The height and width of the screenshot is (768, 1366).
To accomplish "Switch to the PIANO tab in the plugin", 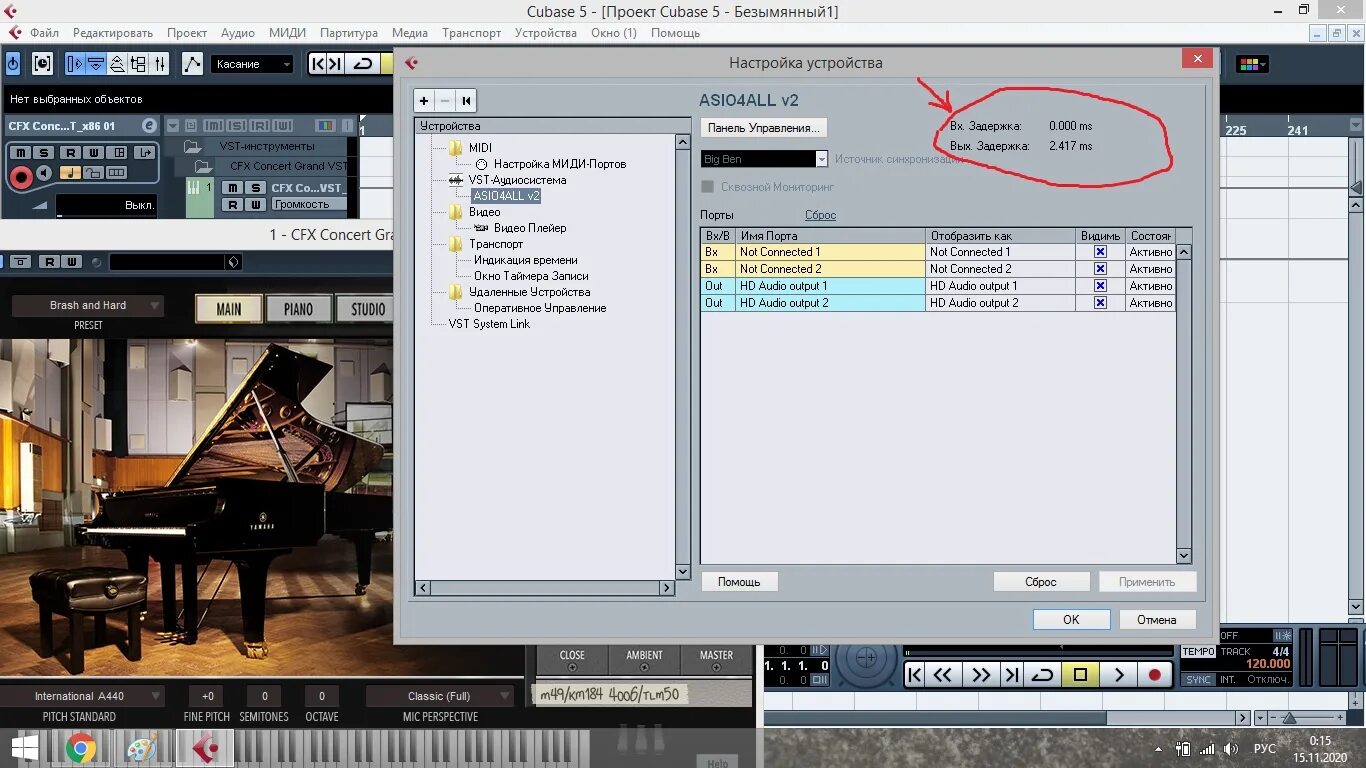I will 299,309.
